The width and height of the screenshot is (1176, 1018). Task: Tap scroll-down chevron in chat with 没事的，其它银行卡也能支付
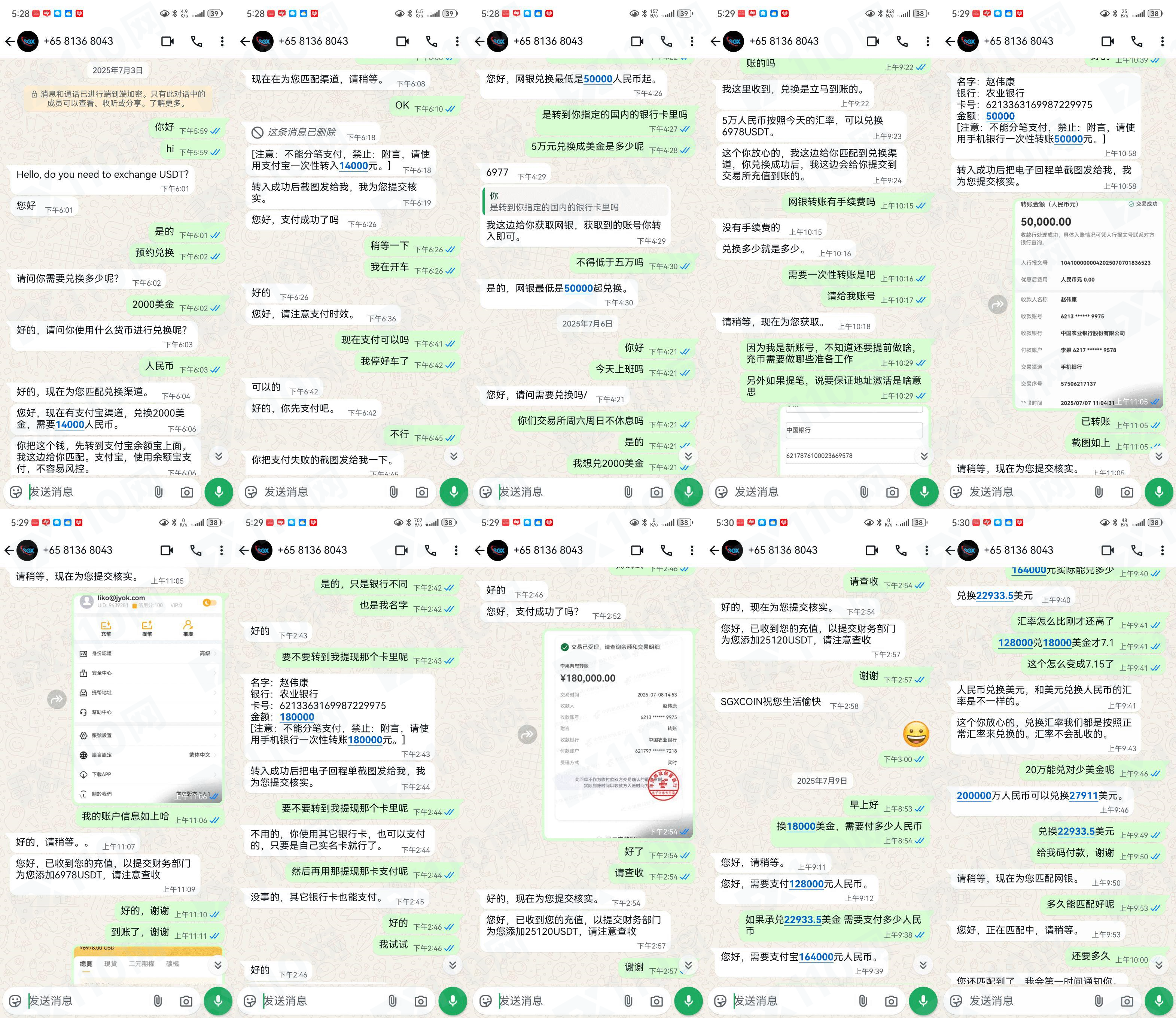(x=452, y=965)
